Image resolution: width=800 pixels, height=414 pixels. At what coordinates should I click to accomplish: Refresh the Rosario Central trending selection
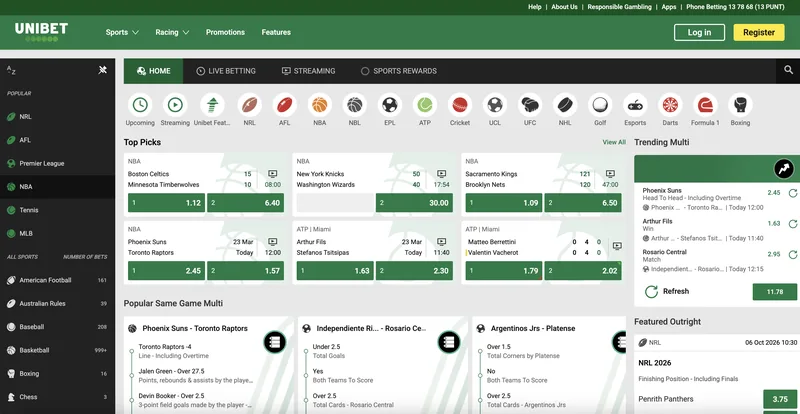pyautogui.click(x=793, y=254)
